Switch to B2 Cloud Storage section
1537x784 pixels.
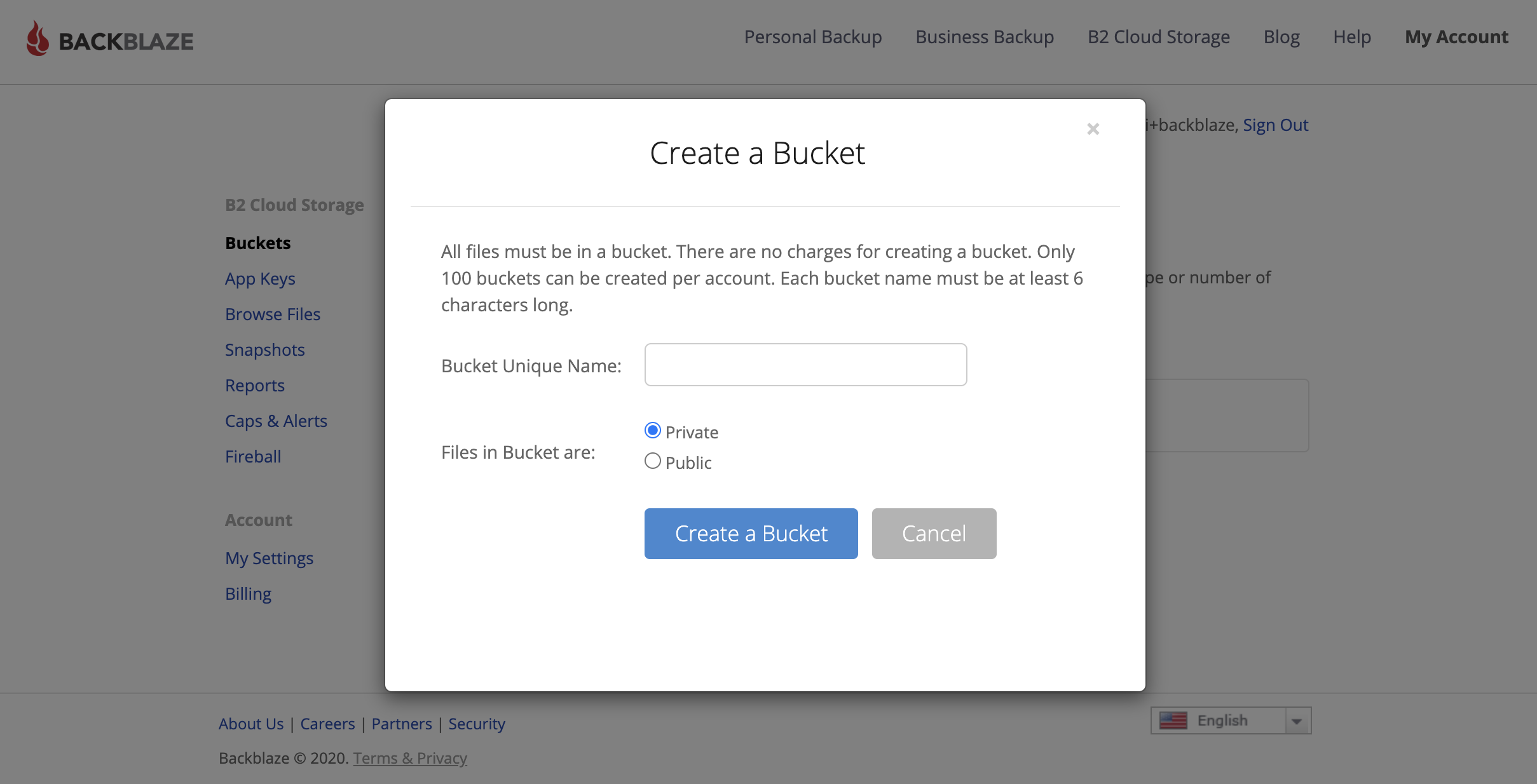pos(1158,37)
